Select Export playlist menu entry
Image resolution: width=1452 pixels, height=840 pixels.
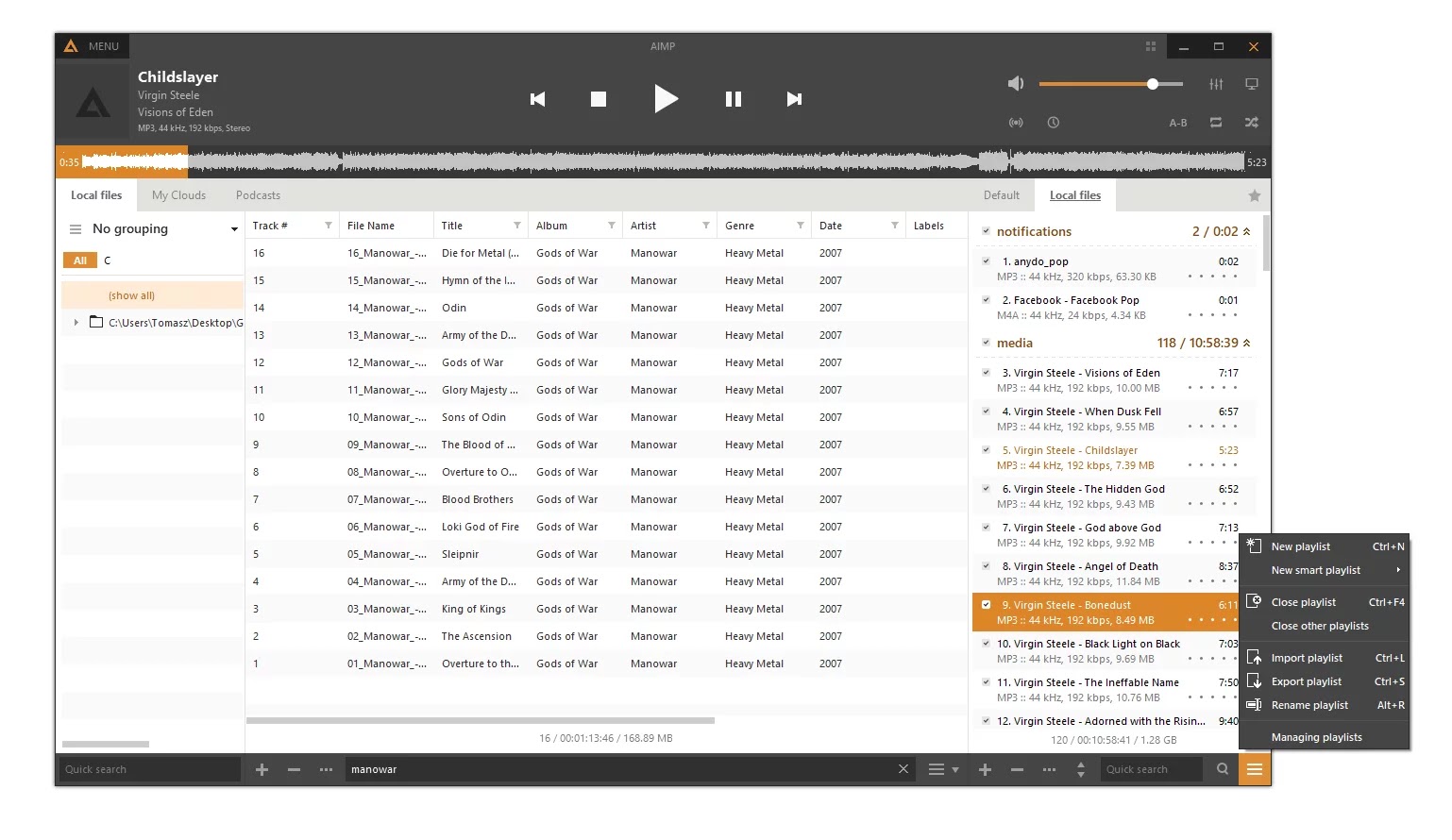click(1325, 681)
